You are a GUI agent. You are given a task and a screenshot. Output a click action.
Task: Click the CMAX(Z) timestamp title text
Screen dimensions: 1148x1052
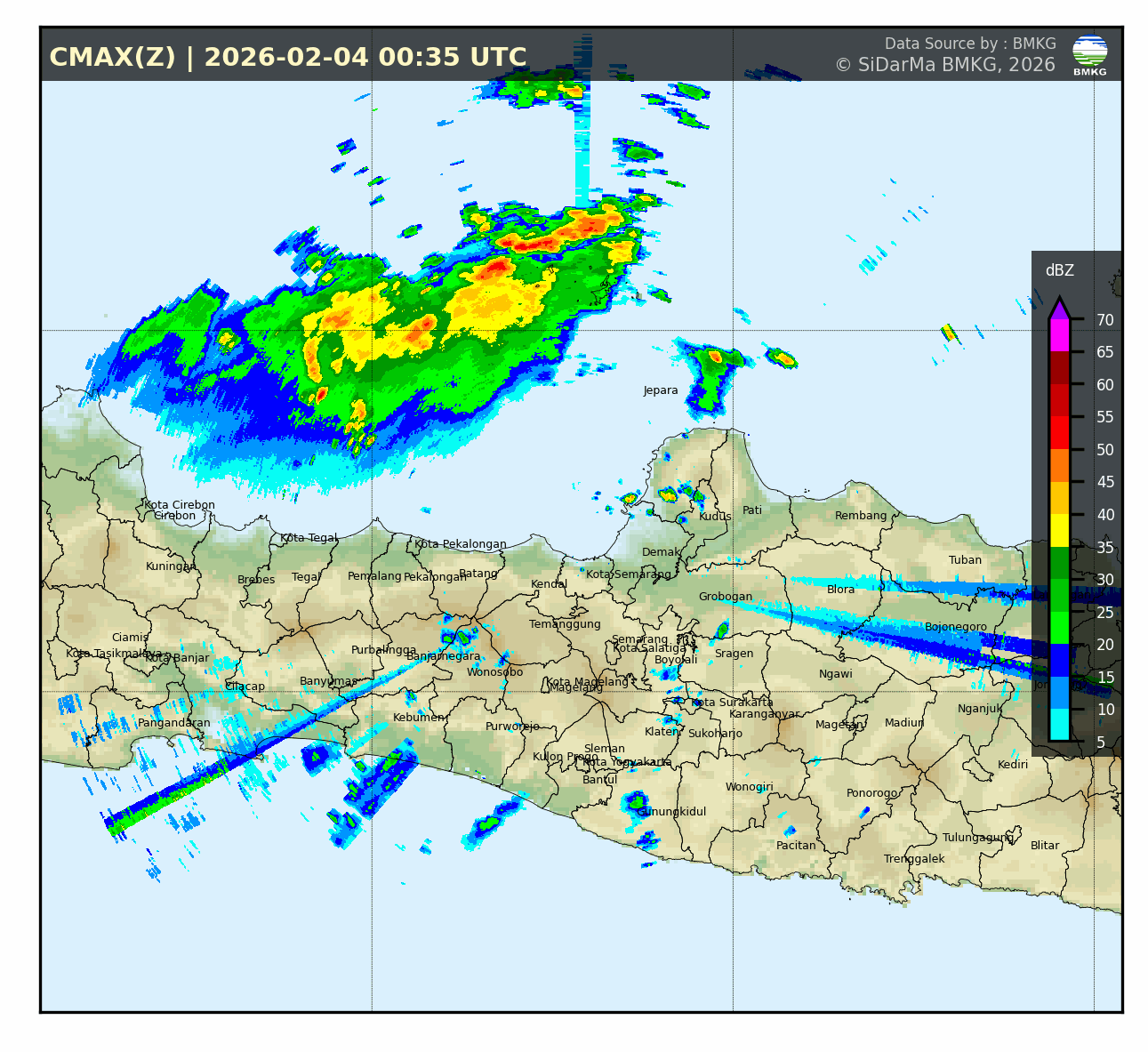click(x=288, y=58)
